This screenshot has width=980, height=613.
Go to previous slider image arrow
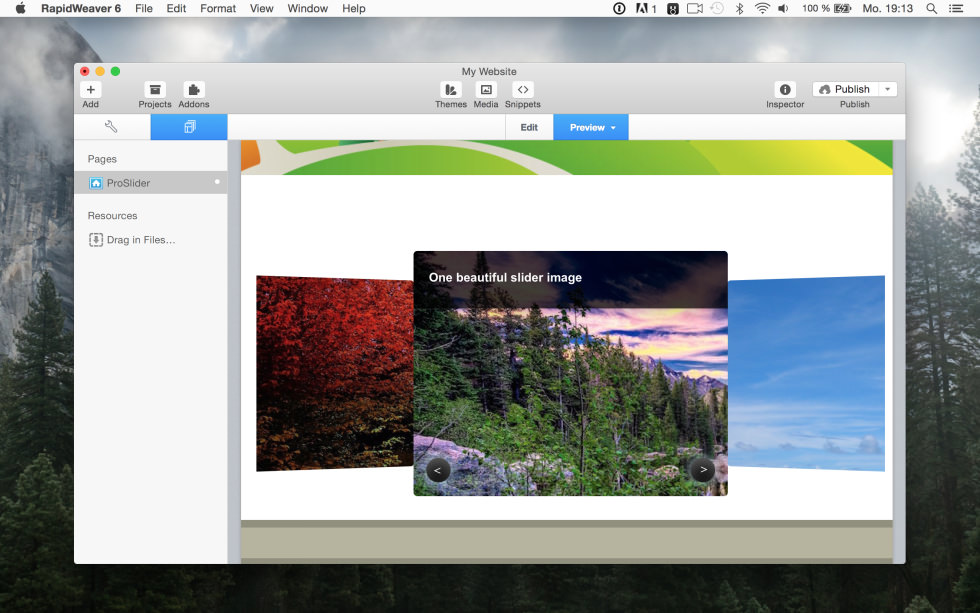coord(438,470)
